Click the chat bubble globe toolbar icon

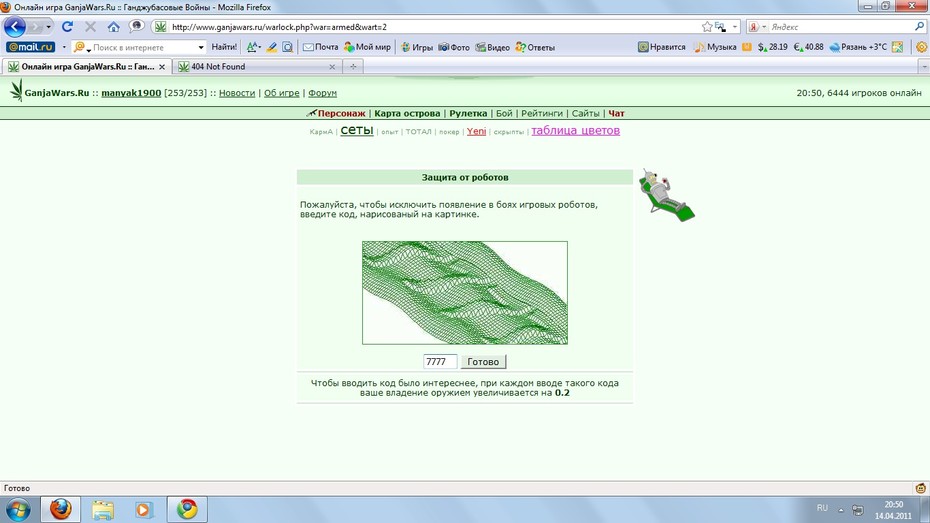pyautogui.click(x=136, y=26)
